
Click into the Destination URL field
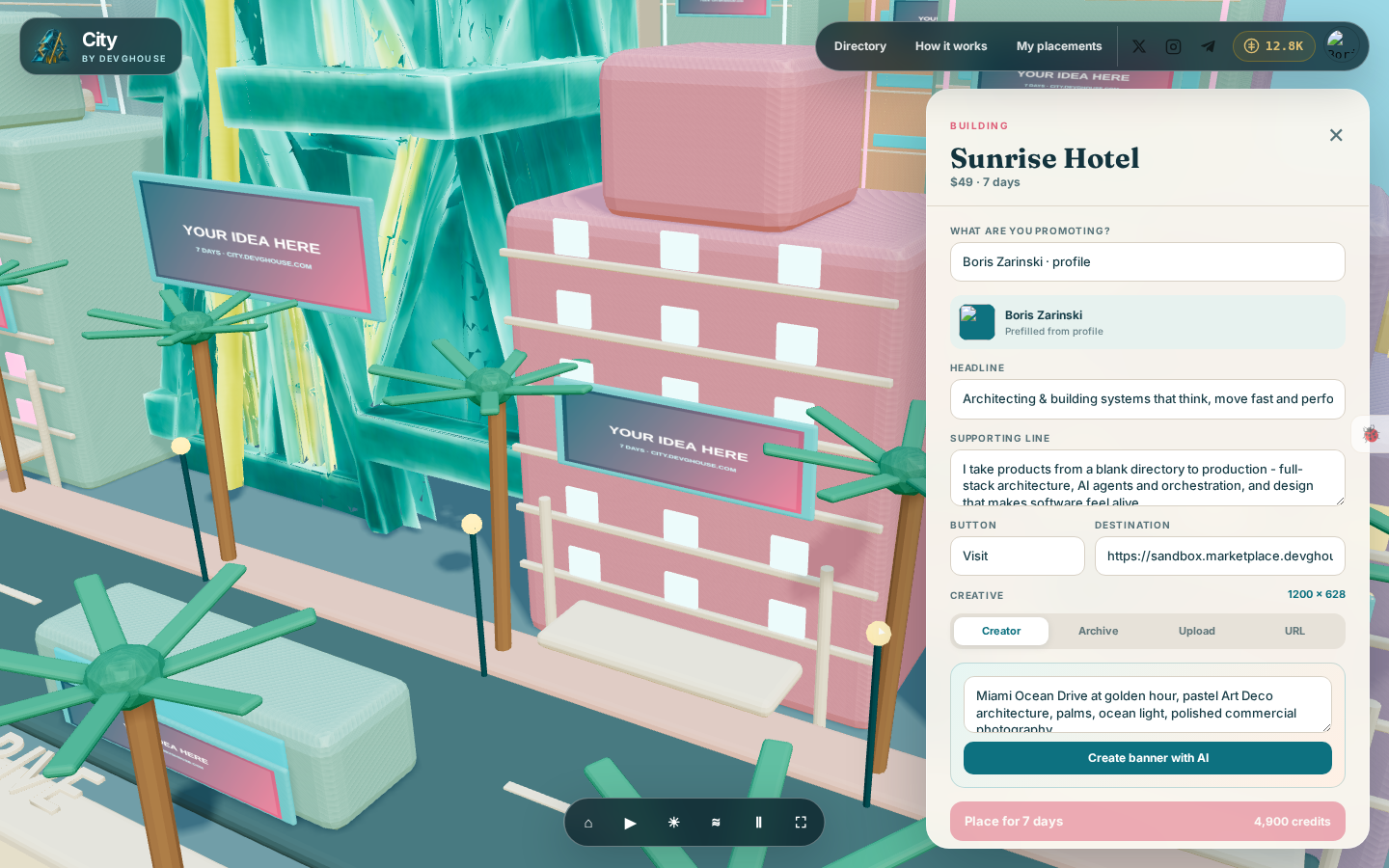point(1220,556)
